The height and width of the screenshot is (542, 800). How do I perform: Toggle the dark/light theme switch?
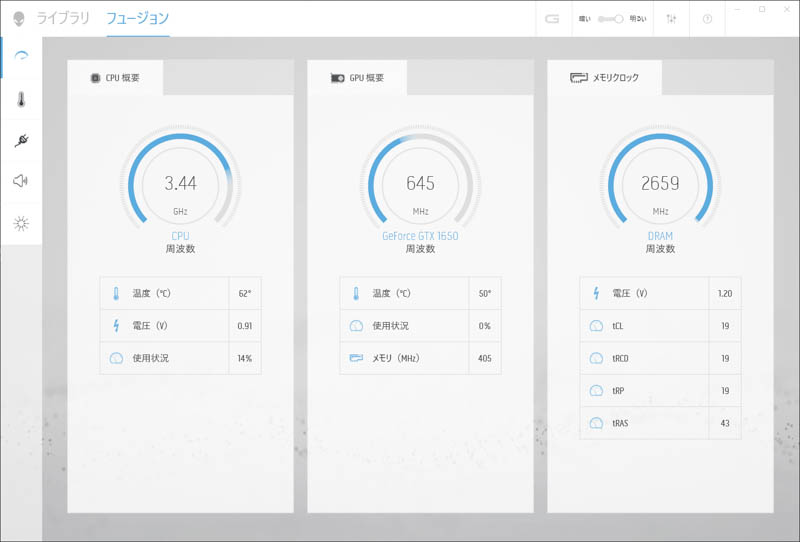tap(611, 19)
